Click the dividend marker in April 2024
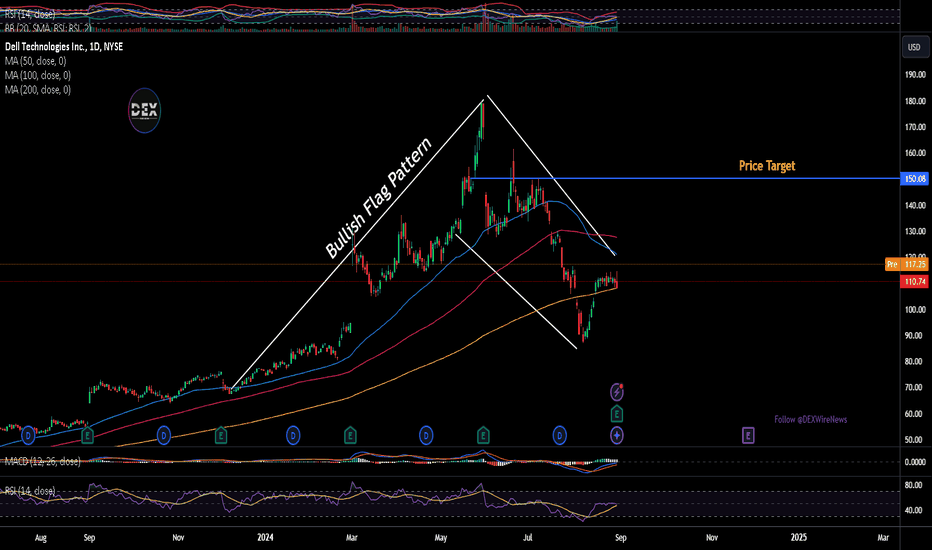 [x=426, y=436]
